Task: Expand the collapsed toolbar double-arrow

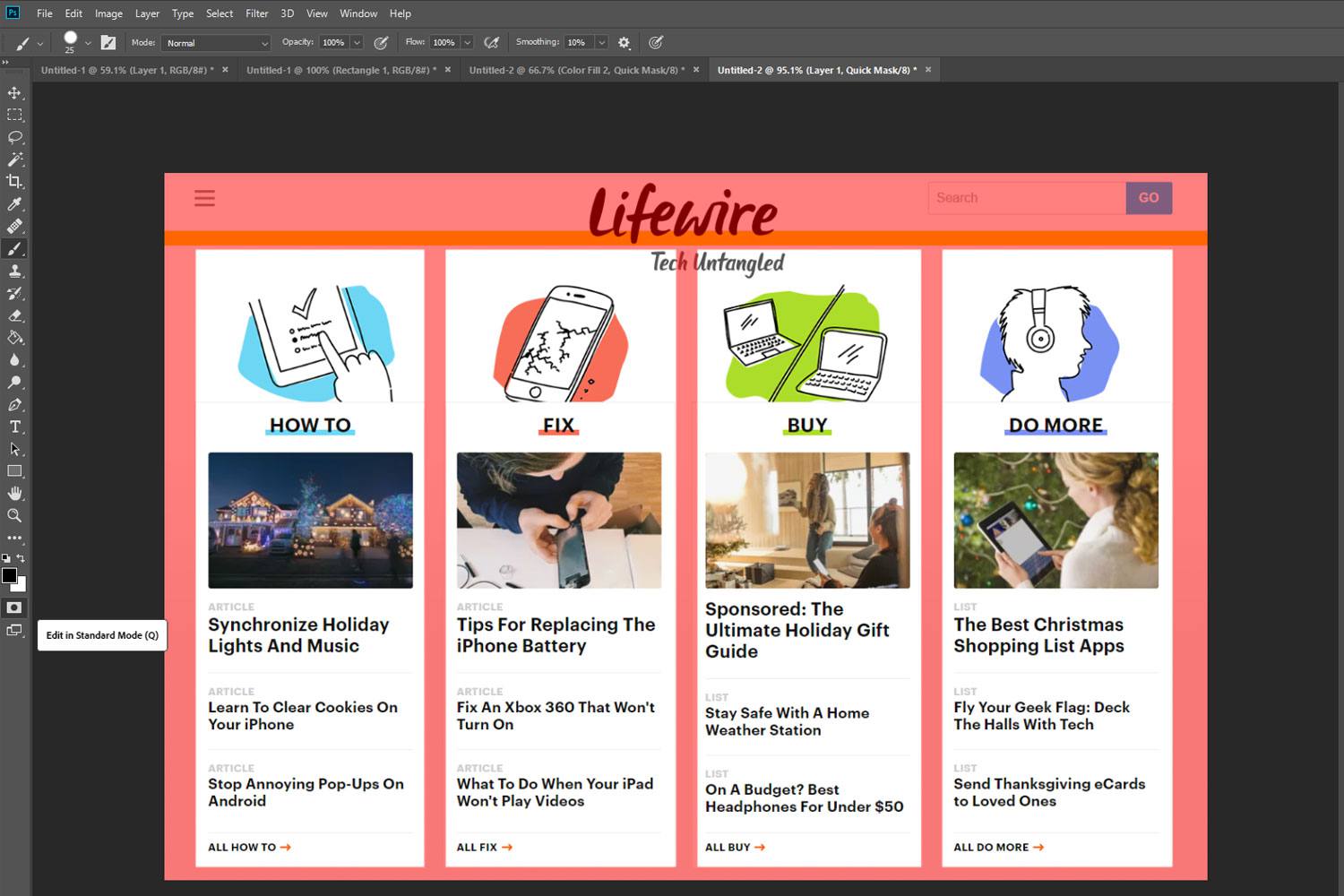Action: click(x=4, y=63)
